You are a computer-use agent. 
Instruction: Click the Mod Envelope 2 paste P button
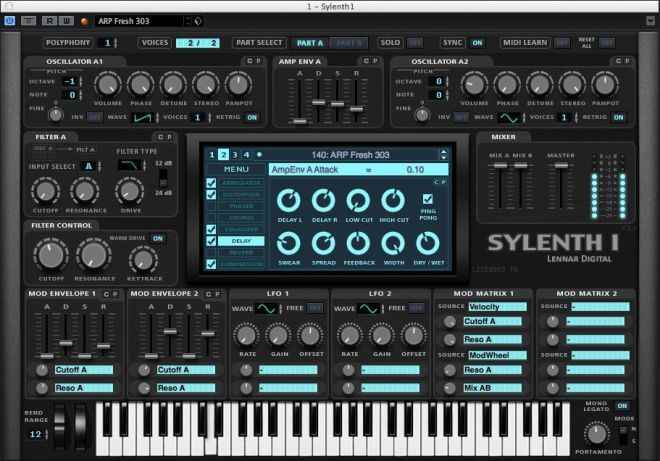[x=217, y=294]
